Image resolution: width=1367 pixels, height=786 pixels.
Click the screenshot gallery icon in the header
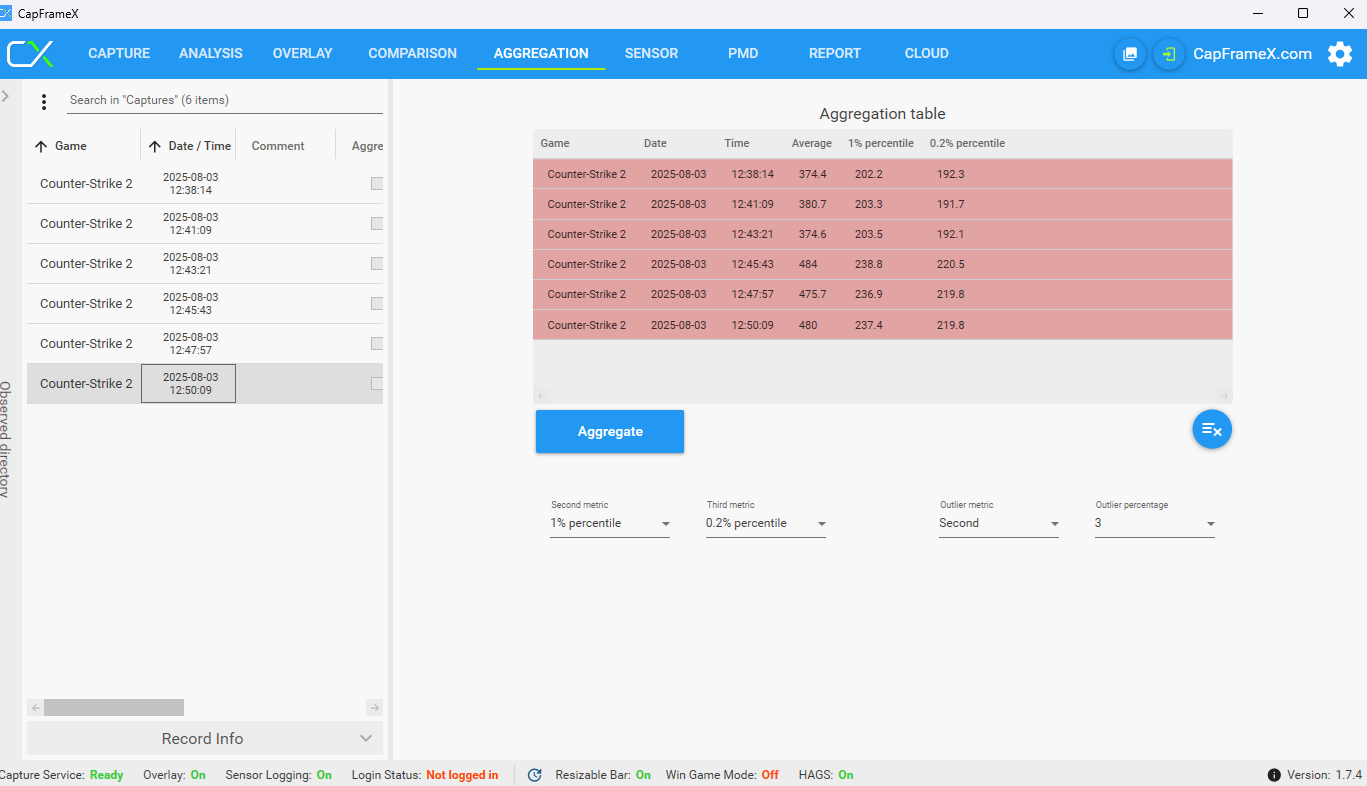pyautogui.click(x=1129, y=53)
